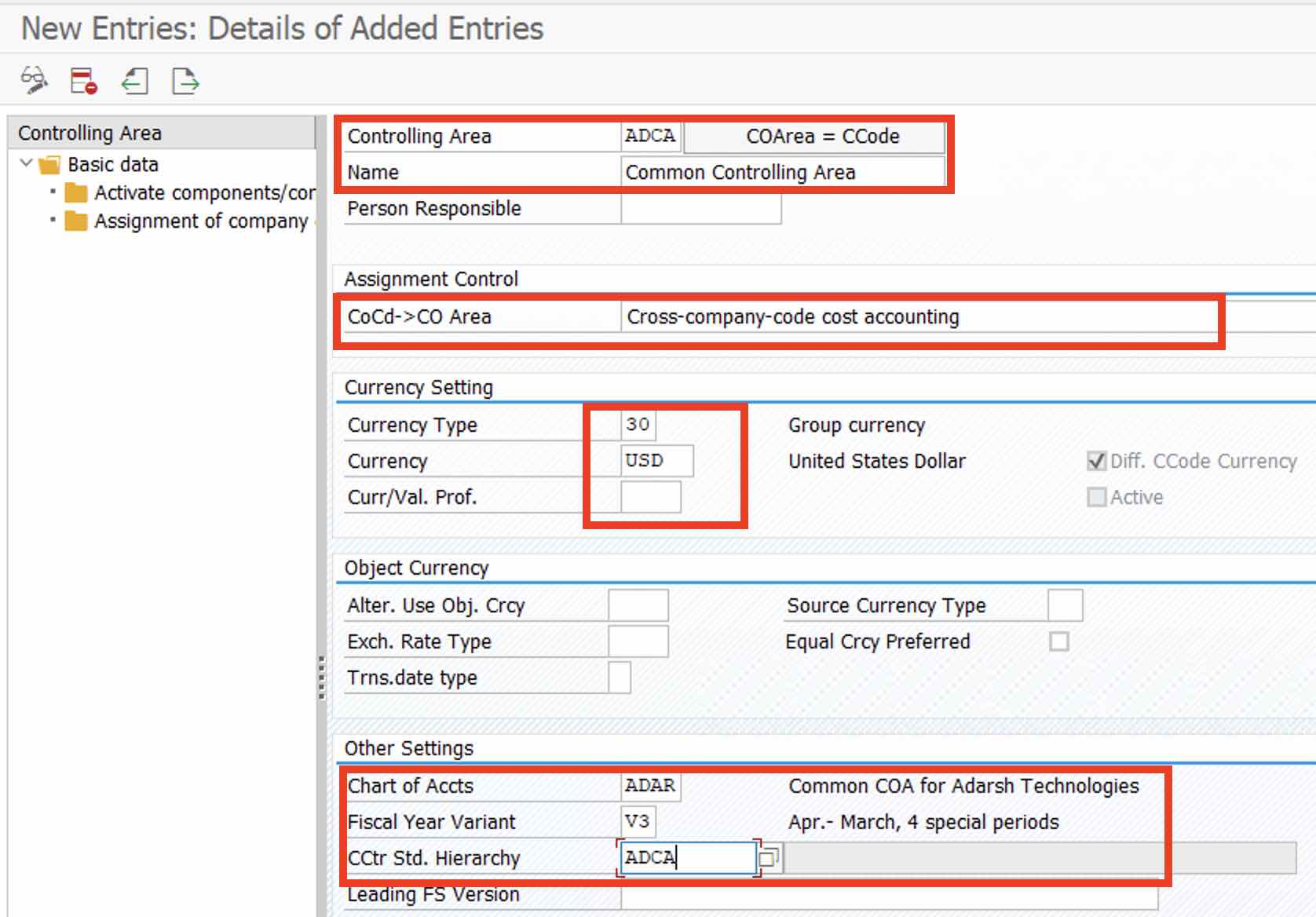Open search help for CCtr Std. Hierarchy
This screenshot has width=1316, height=917.
772,857
